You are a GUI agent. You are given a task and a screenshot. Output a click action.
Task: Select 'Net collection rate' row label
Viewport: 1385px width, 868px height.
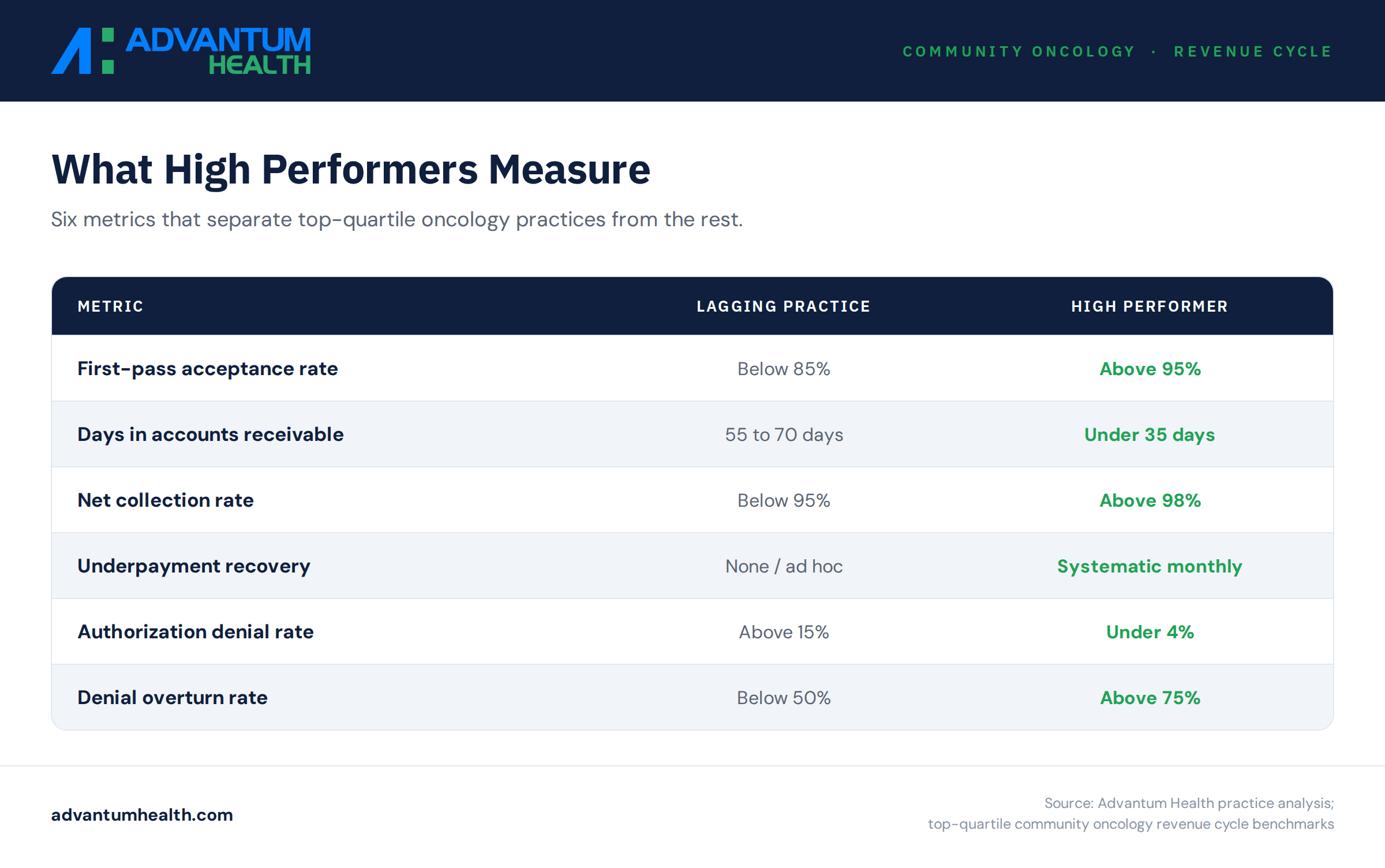click(x=166, y=500)
